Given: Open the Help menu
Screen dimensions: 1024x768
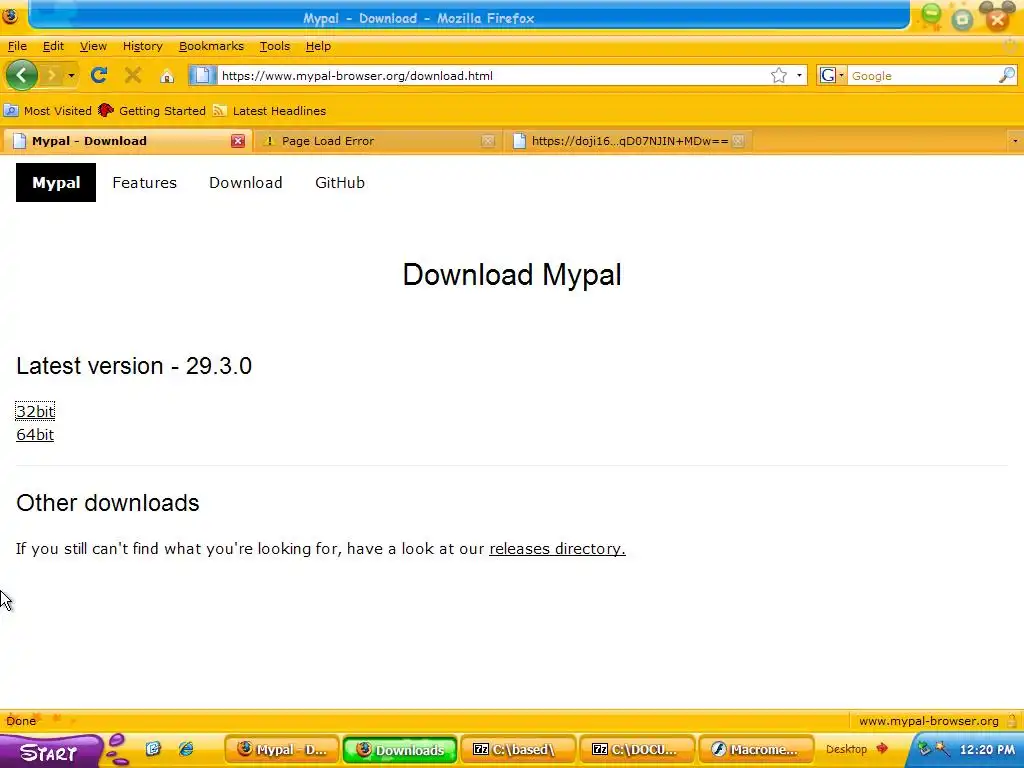Looking at the screenshot, I should (x=318, y=46).
